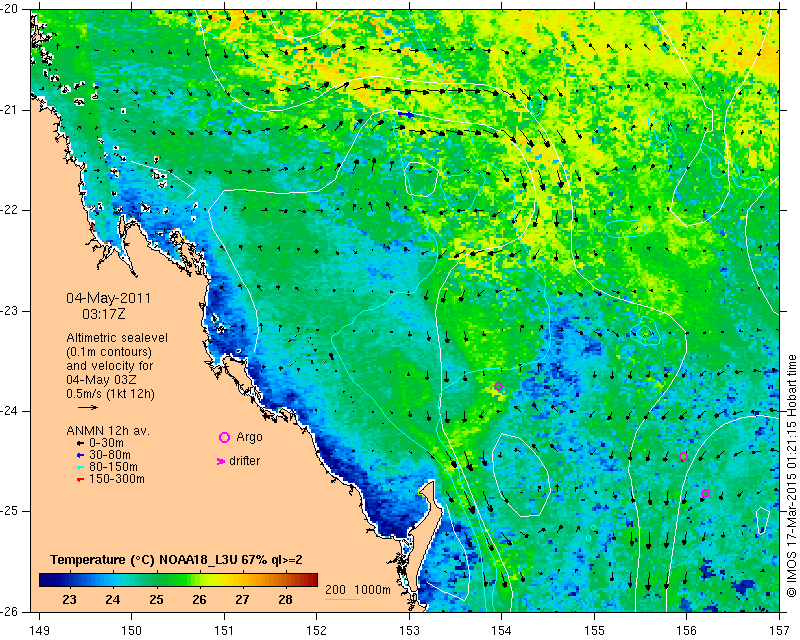
Task: Click the 'Argo' legend label
Action: [x=249, y=437]
